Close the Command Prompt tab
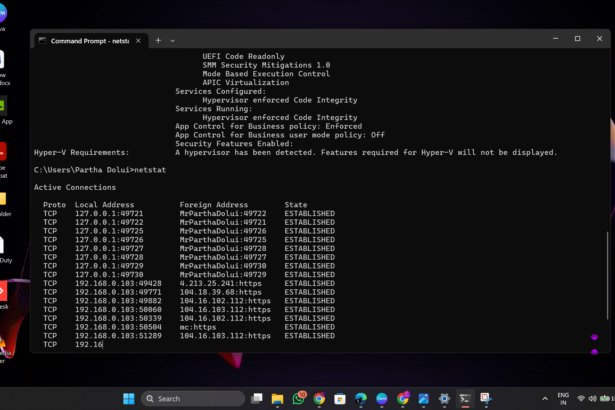Screen dimensions: 615x410 coord(138,41)
